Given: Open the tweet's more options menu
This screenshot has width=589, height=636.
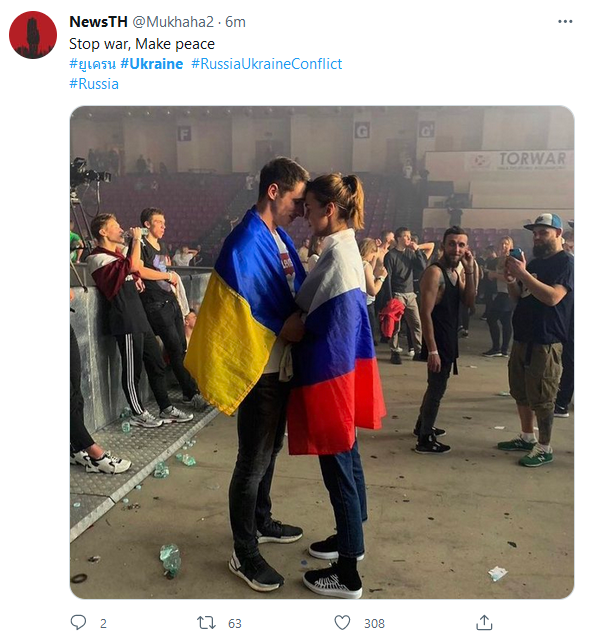Looking at the screenshot, I should coord(565,21).
